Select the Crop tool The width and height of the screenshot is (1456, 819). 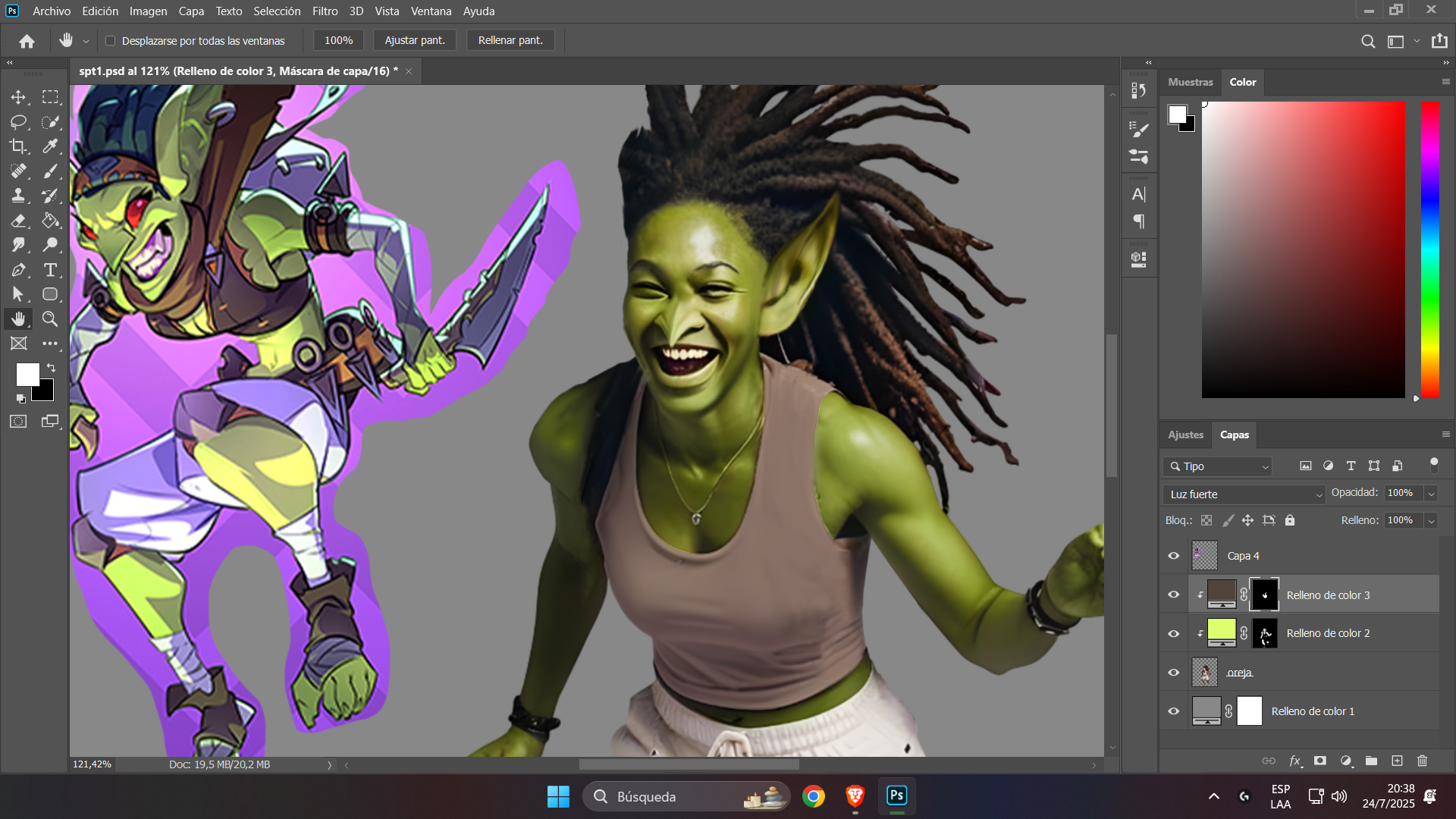coord(18,146)
